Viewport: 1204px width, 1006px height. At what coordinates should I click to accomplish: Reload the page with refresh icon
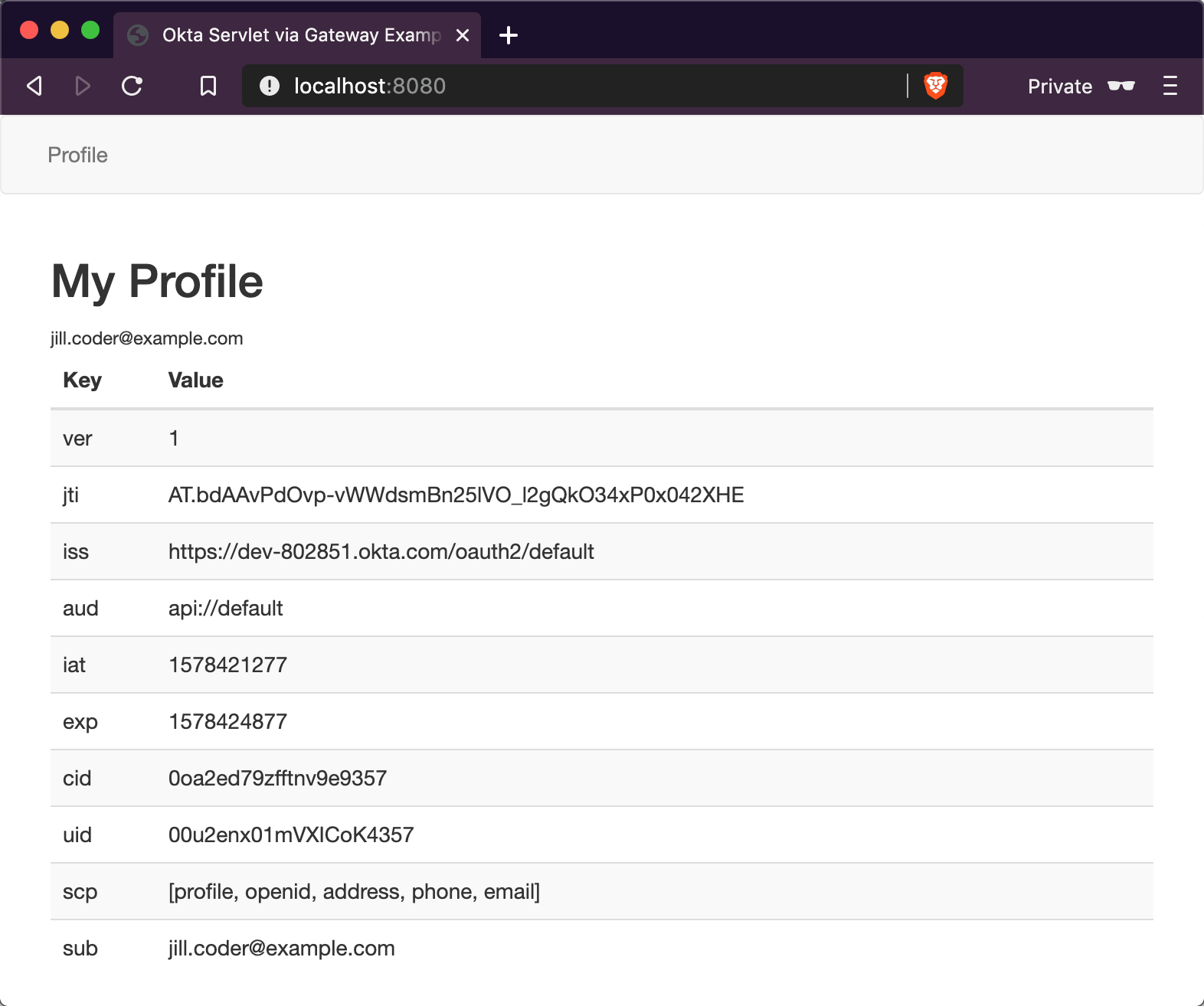133,86
